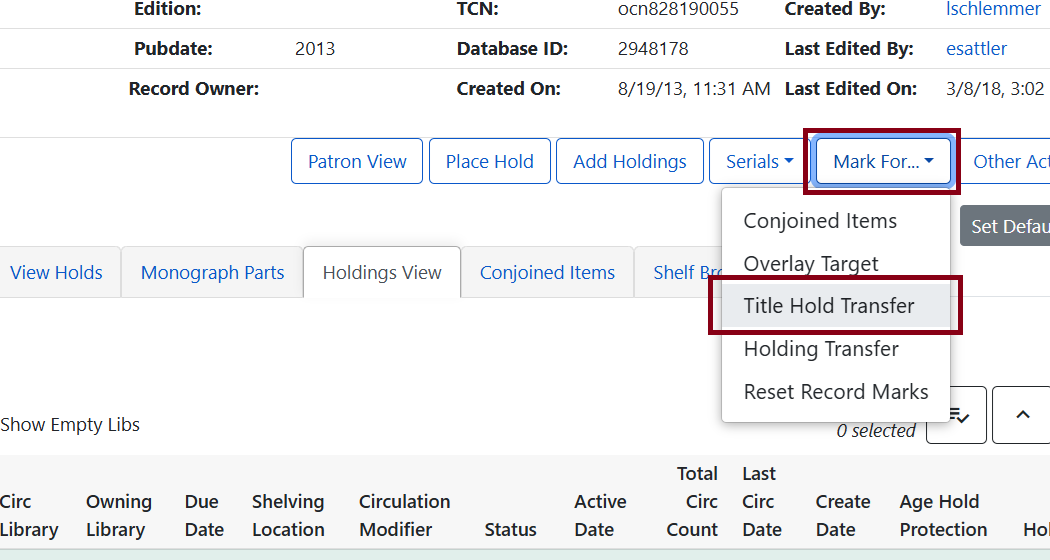Click the Patron View button
This screenshot has width=1050, height=560.
(x=357, y=161)
